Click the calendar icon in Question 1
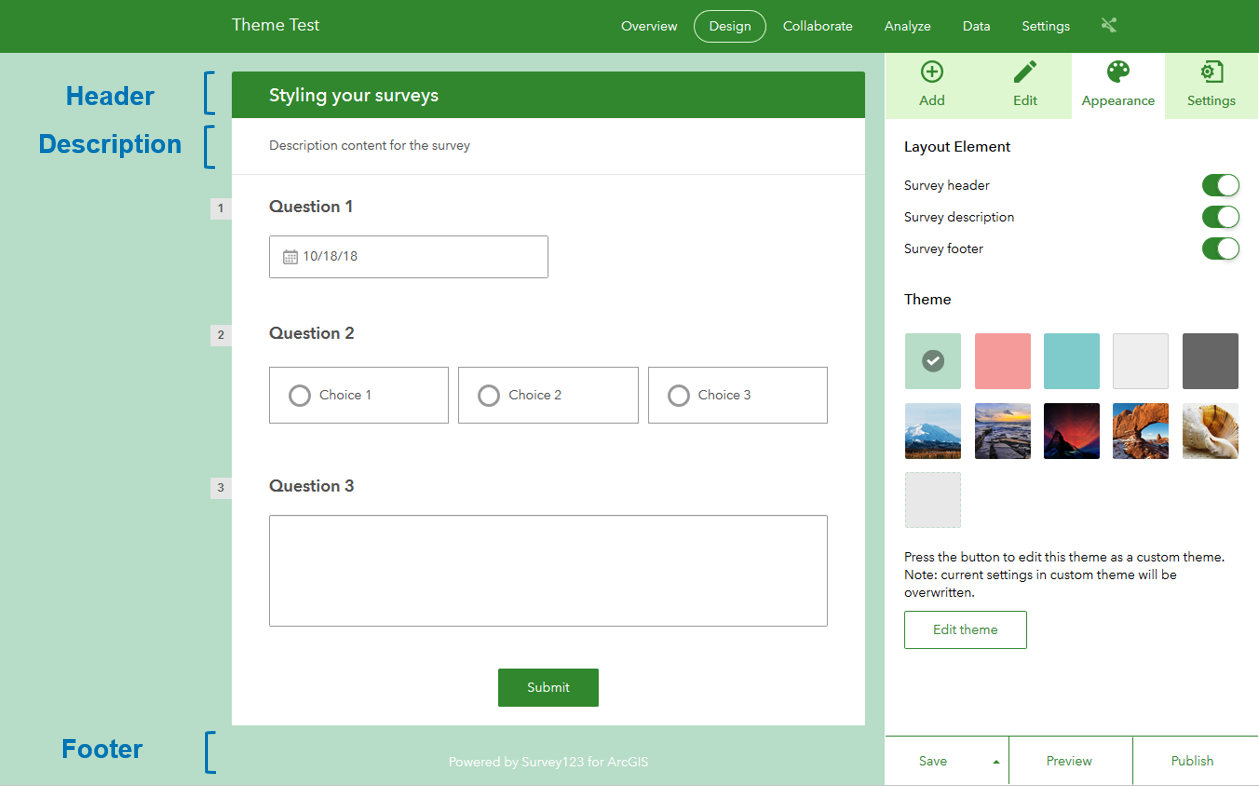Viewport: 1259px width, 786px height. coord(290,257)
